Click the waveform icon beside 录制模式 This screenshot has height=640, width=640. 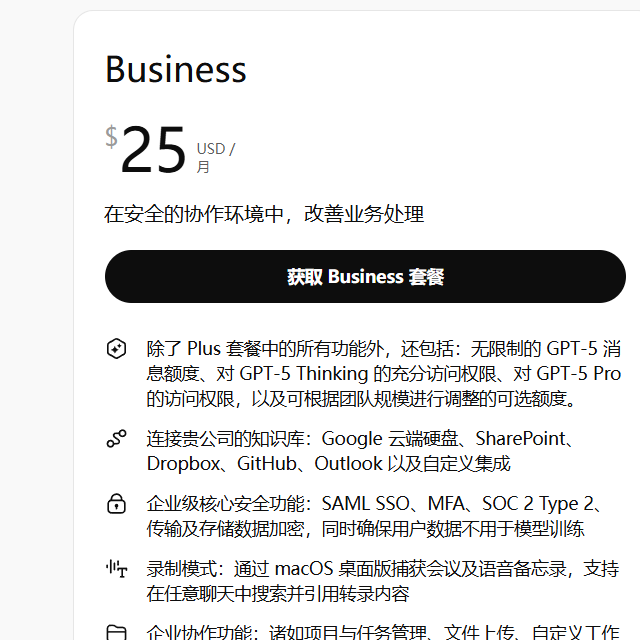pyautogui.click(x=116, y=569)
